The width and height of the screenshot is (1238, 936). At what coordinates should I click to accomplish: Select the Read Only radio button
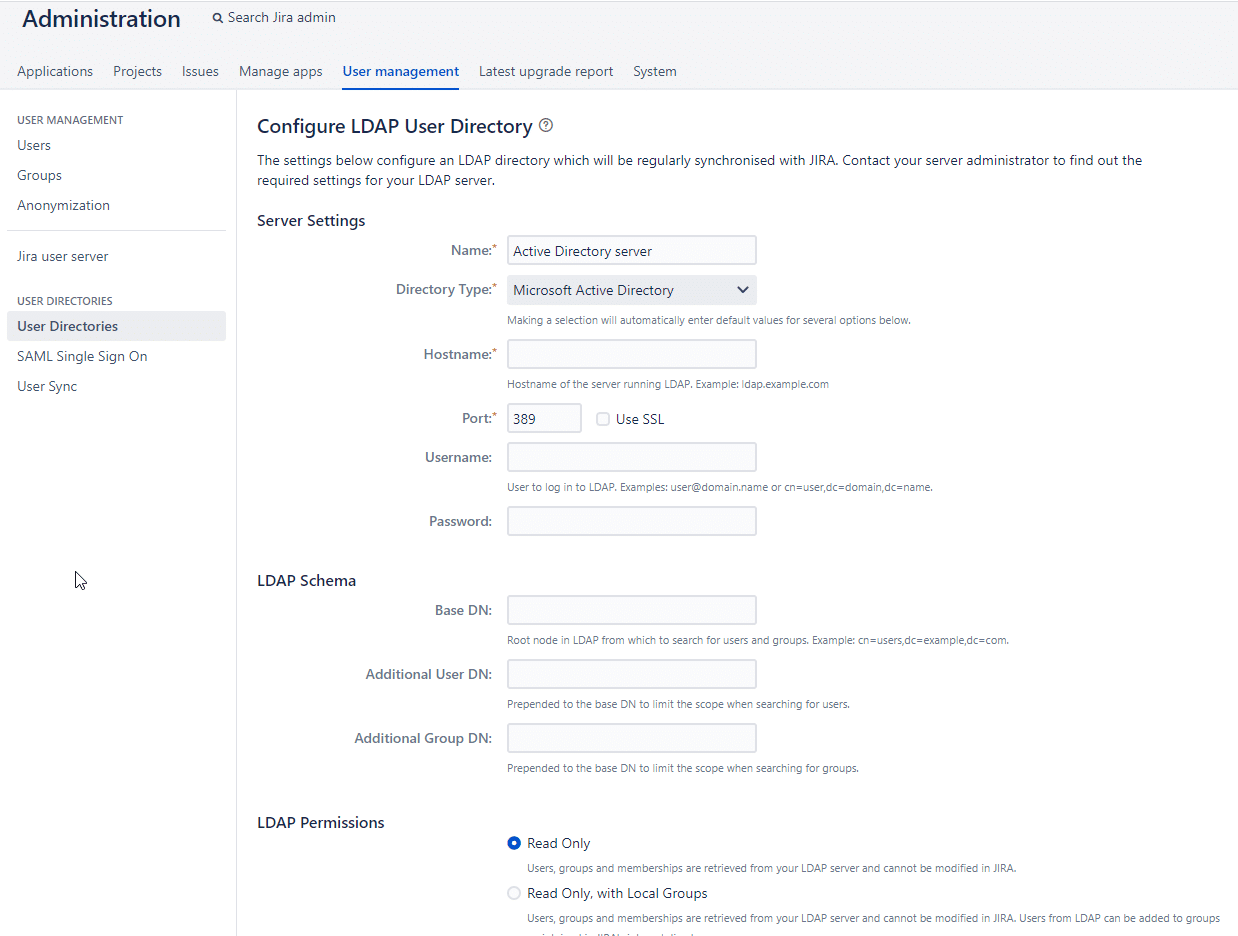click(514, 843)
